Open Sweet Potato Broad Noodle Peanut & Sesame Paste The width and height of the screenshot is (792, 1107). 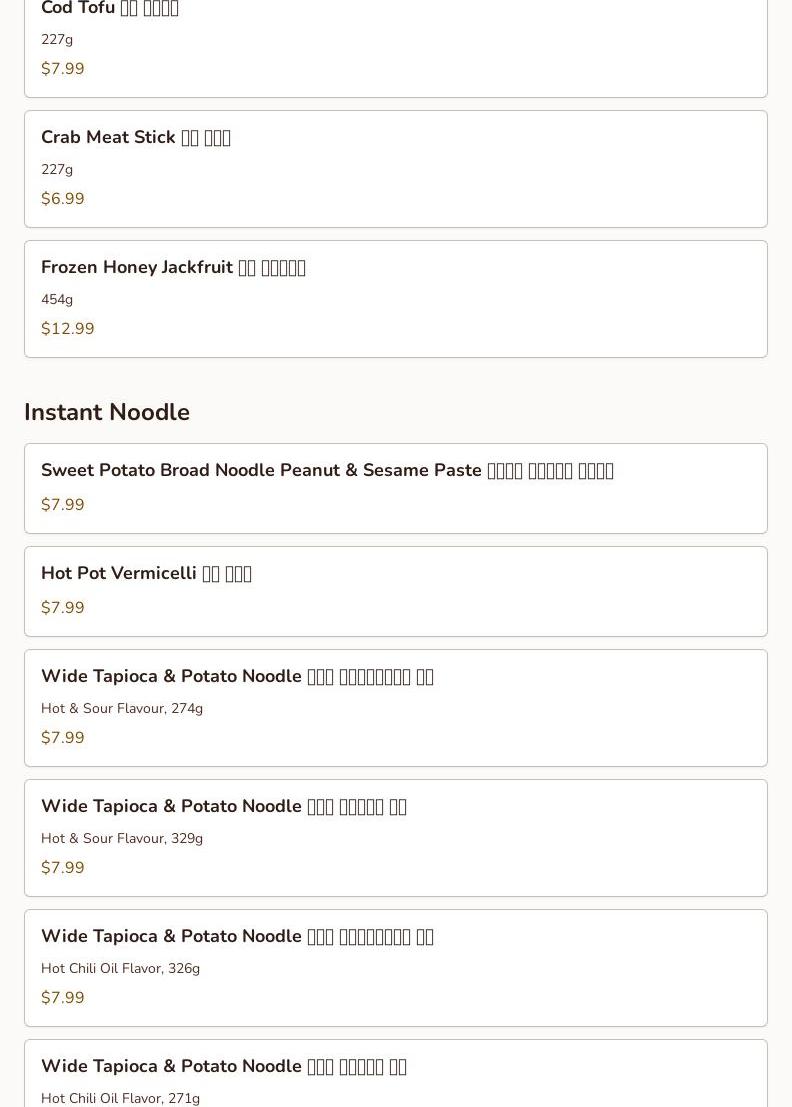point(395,489)
